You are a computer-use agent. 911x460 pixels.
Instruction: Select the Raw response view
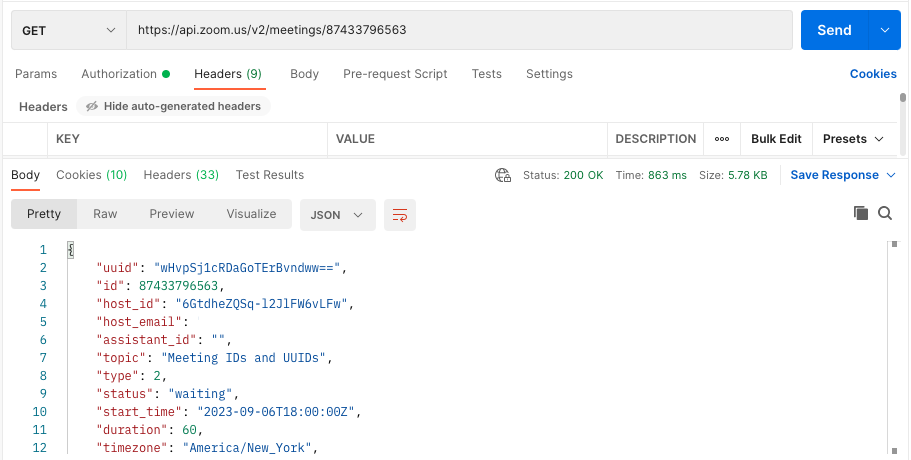[x=105, y=214]
